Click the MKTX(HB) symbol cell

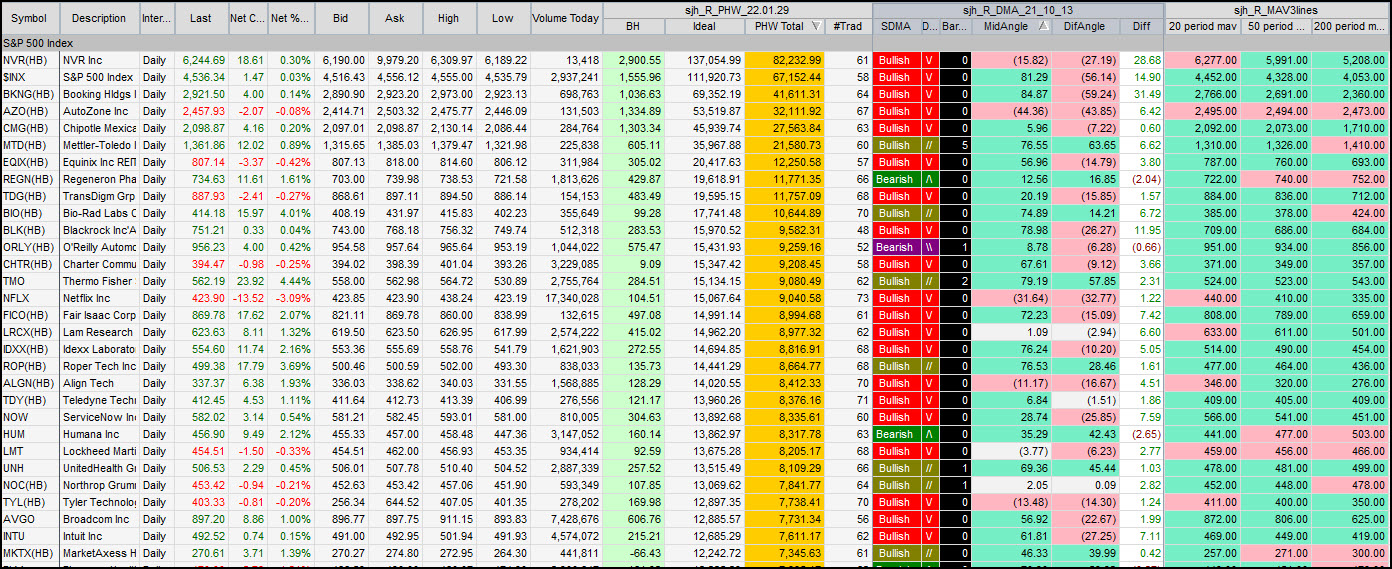point(30,554)
